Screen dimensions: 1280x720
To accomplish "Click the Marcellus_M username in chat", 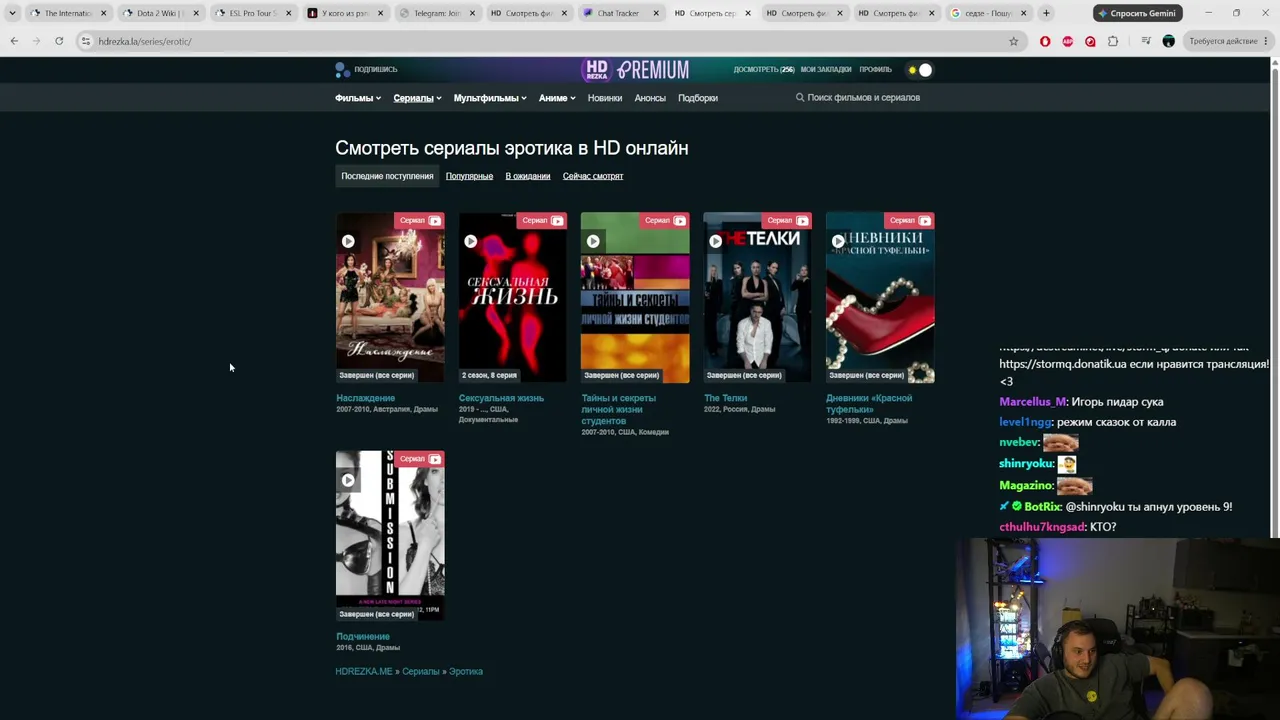I will click(x=1032, y=402).
